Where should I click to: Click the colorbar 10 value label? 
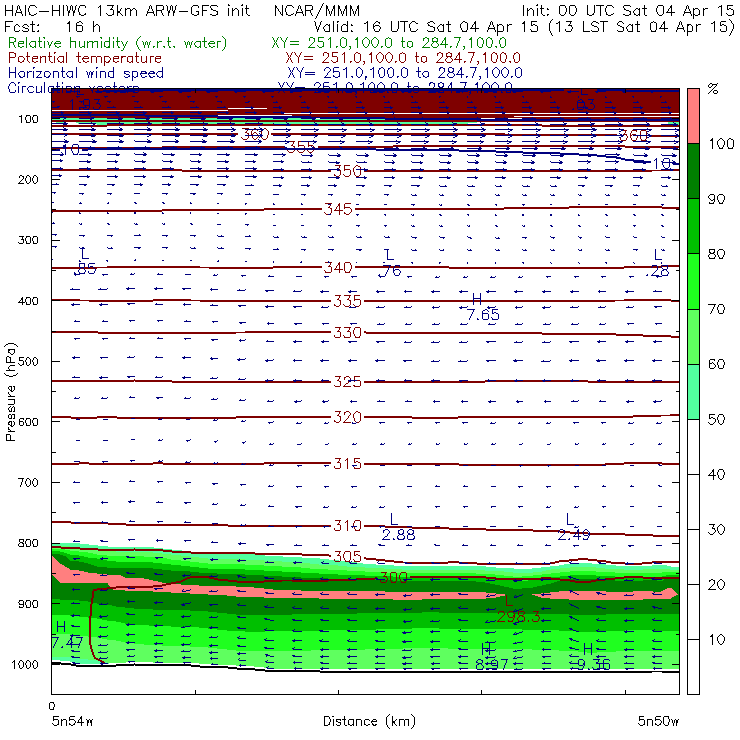pos(716,640)
